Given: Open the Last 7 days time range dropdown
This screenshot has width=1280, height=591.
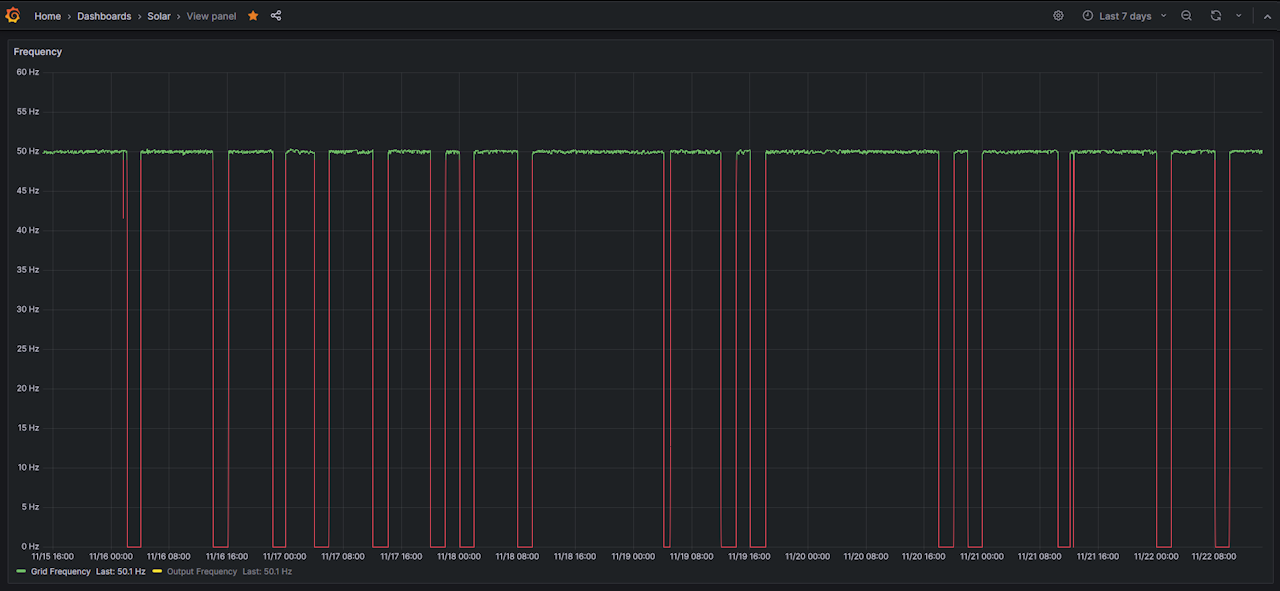Looking at the screenshot, I should click(1125, 16).
